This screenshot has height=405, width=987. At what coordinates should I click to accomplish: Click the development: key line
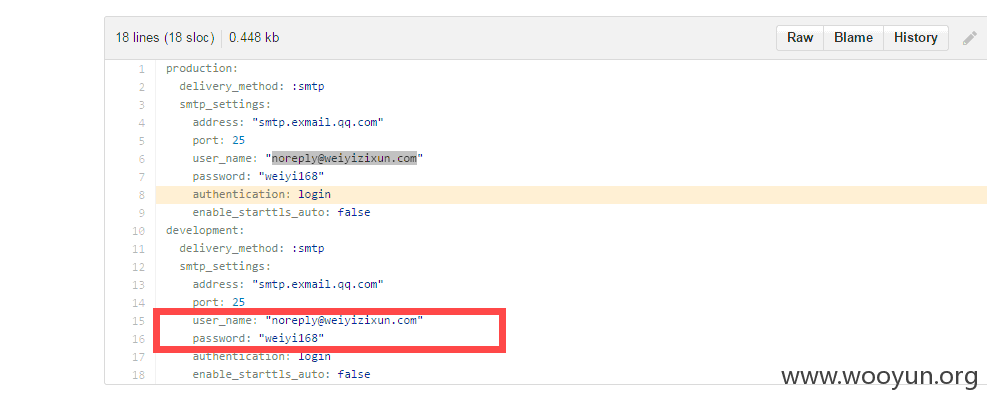[x=205, y=231]
